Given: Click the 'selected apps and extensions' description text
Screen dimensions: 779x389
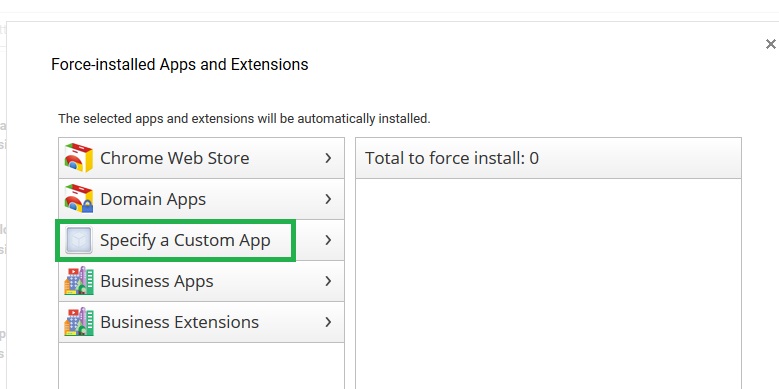Looking at the screenshot, I should coord(244,119).
